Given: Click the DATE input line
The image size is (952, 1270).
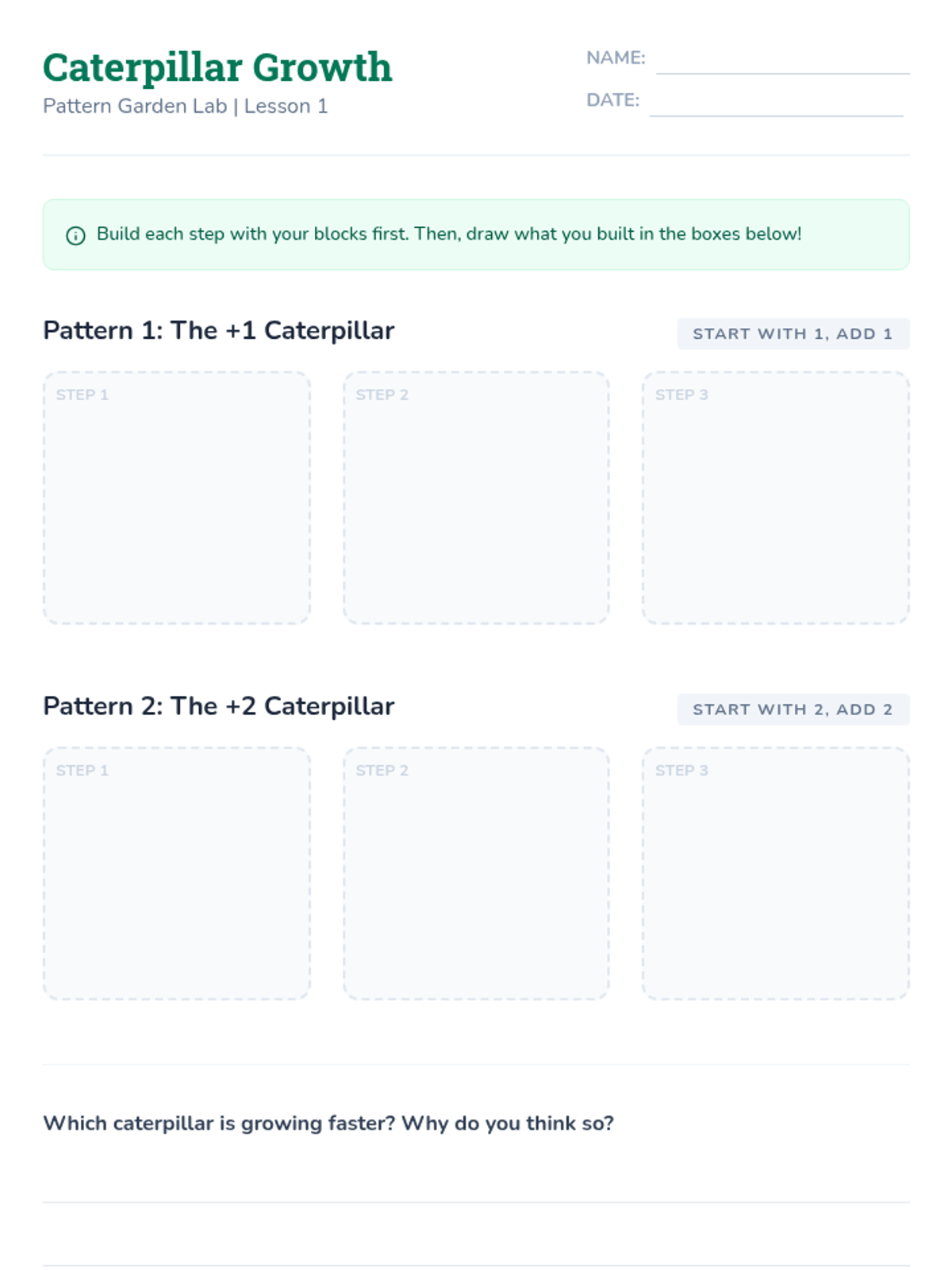Looking at the screenshot, I should tap(775, 104).
